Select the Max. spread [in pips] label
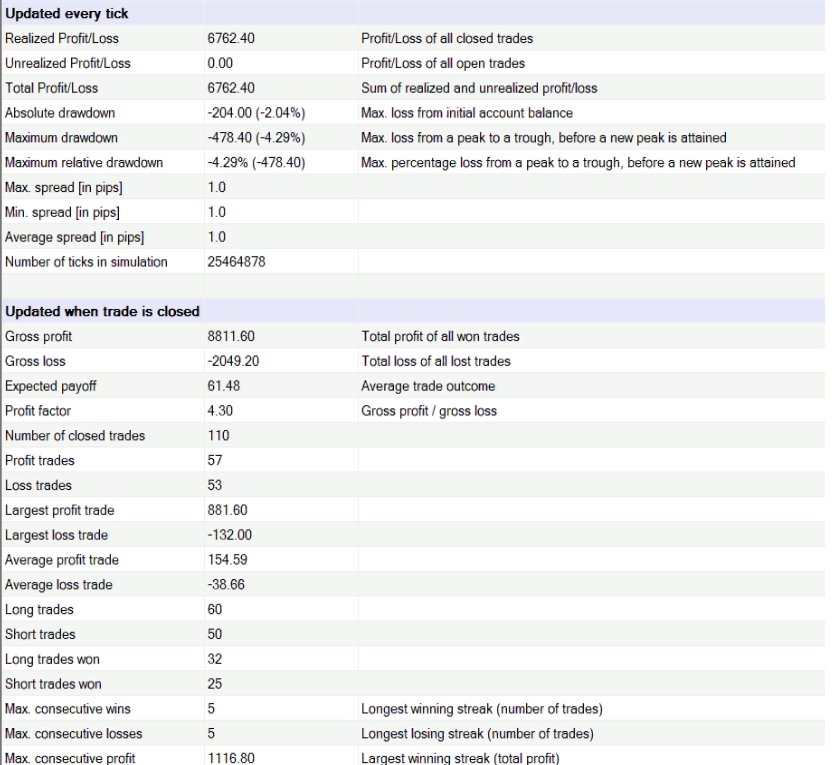This screenshot has width=832, height=765. coord(65,188)
